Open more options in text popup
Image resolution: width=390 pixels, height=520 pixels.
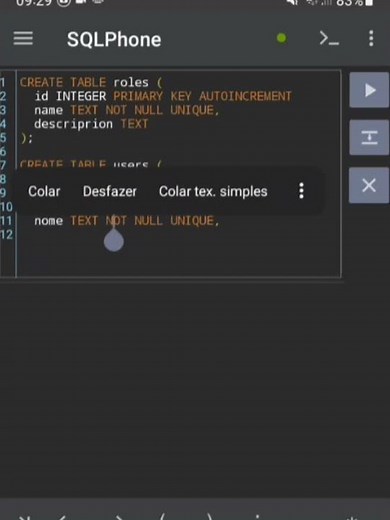coord(301,191)
